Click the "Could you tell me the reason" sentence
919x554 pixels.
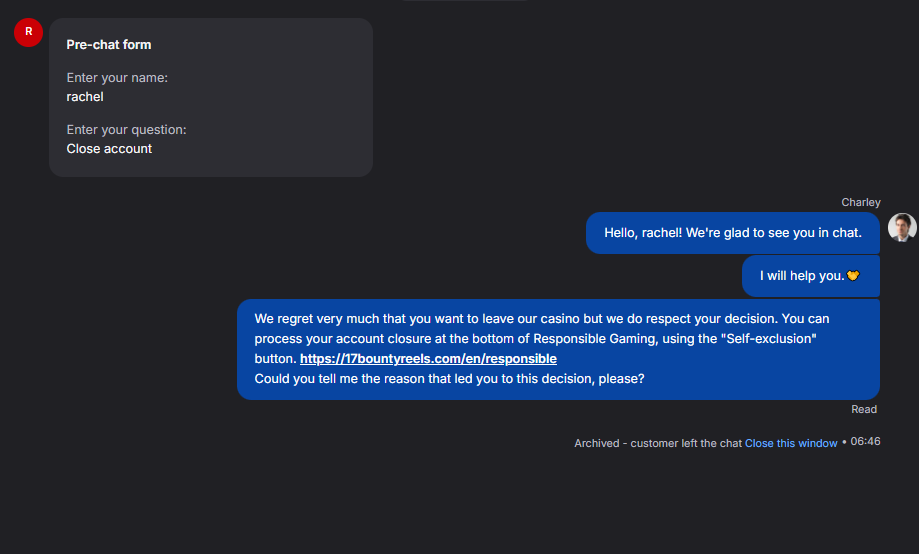coord(449,379)
